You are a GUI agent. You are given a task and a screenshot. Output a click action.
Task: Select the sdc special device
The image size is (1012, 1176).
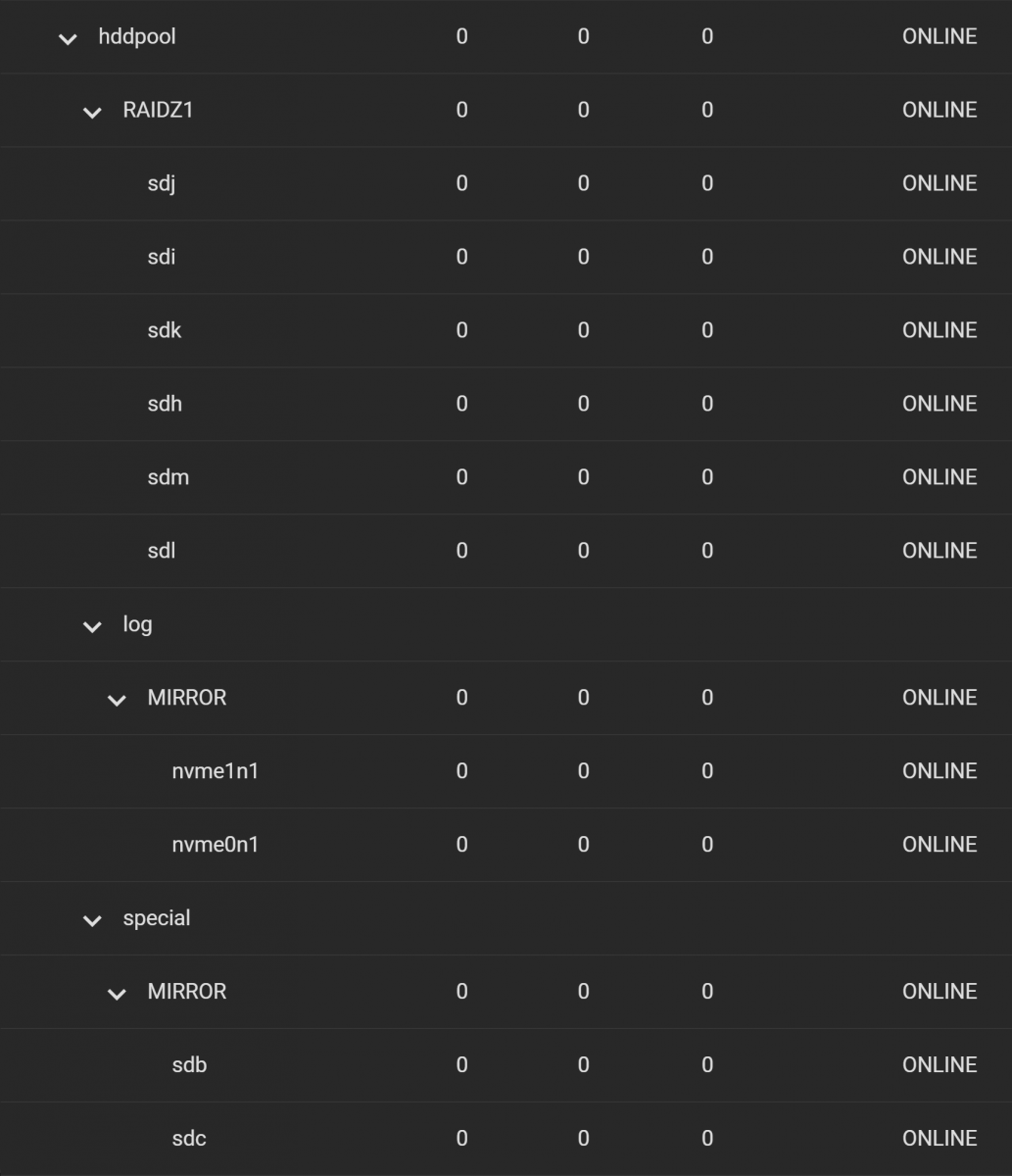coord(506,1139)
